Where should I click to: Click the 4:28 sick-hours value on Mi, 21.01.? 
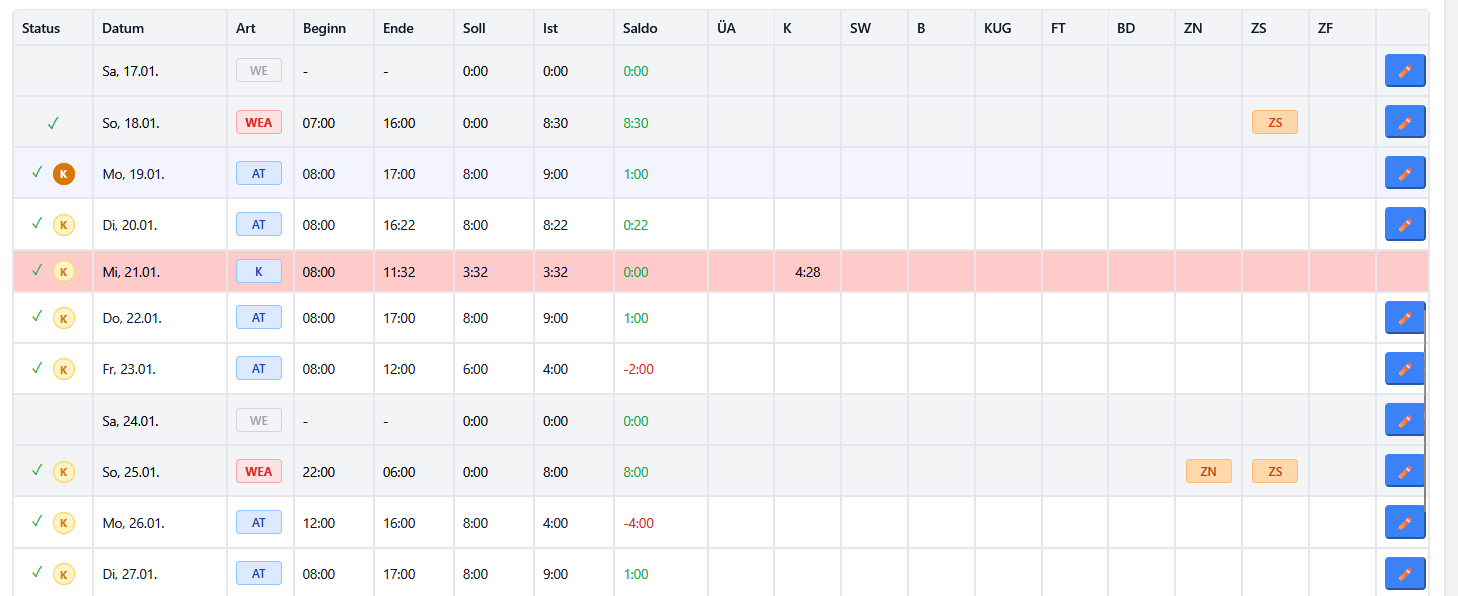coord(808,272)
